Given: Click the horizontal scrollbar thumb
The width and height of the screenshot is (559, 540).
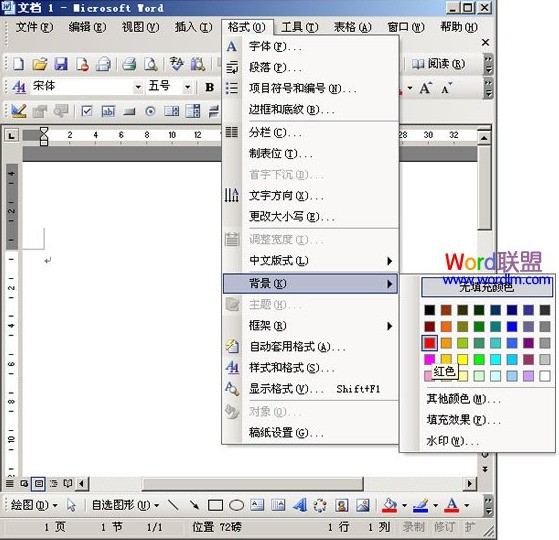Looking at the screenshot, I should pyautogui.click(x=252, y=484).
